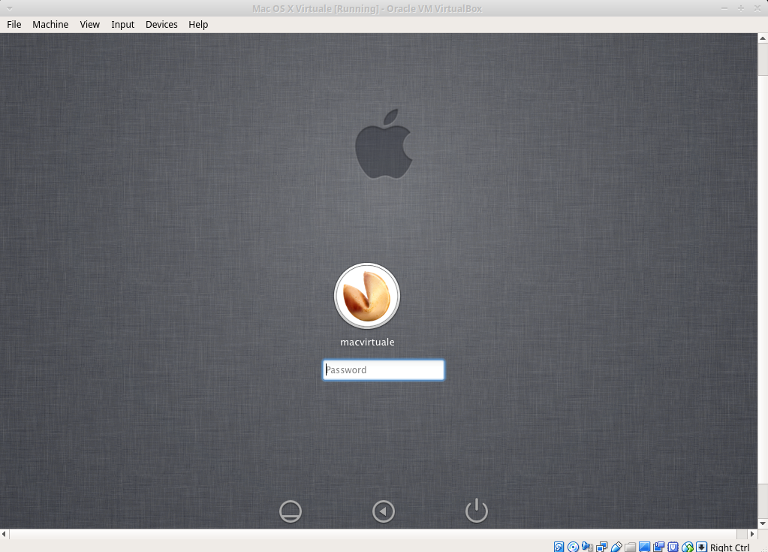
Task: Open the Devices menu
Action: 161,24
